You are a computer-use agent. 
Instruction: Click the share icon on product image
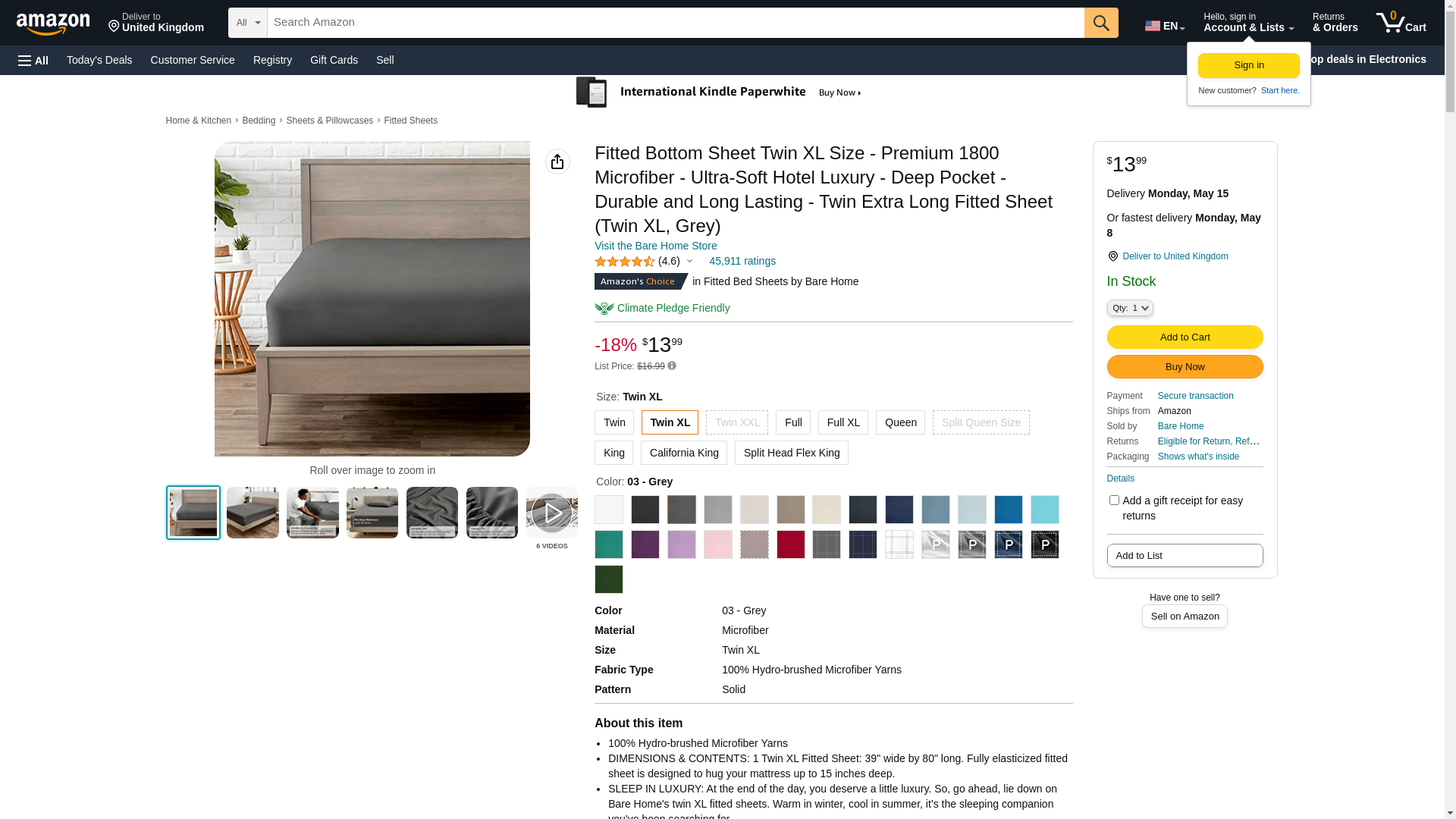pos(557,162)
